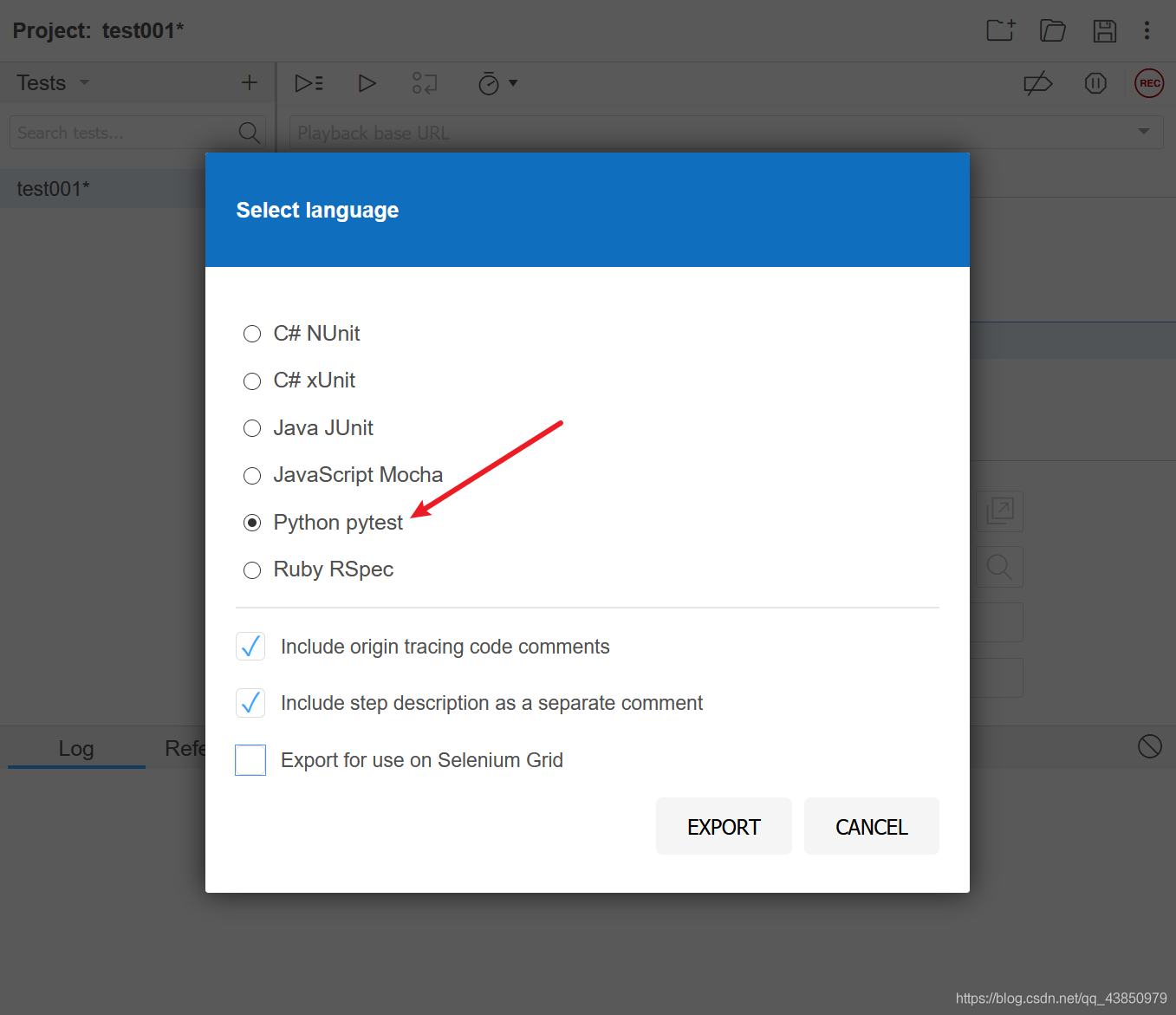This screenshot has height=1015, width=1176.
Task: Clear log with the circle-slash icon
Action: tap(1150, 746)
